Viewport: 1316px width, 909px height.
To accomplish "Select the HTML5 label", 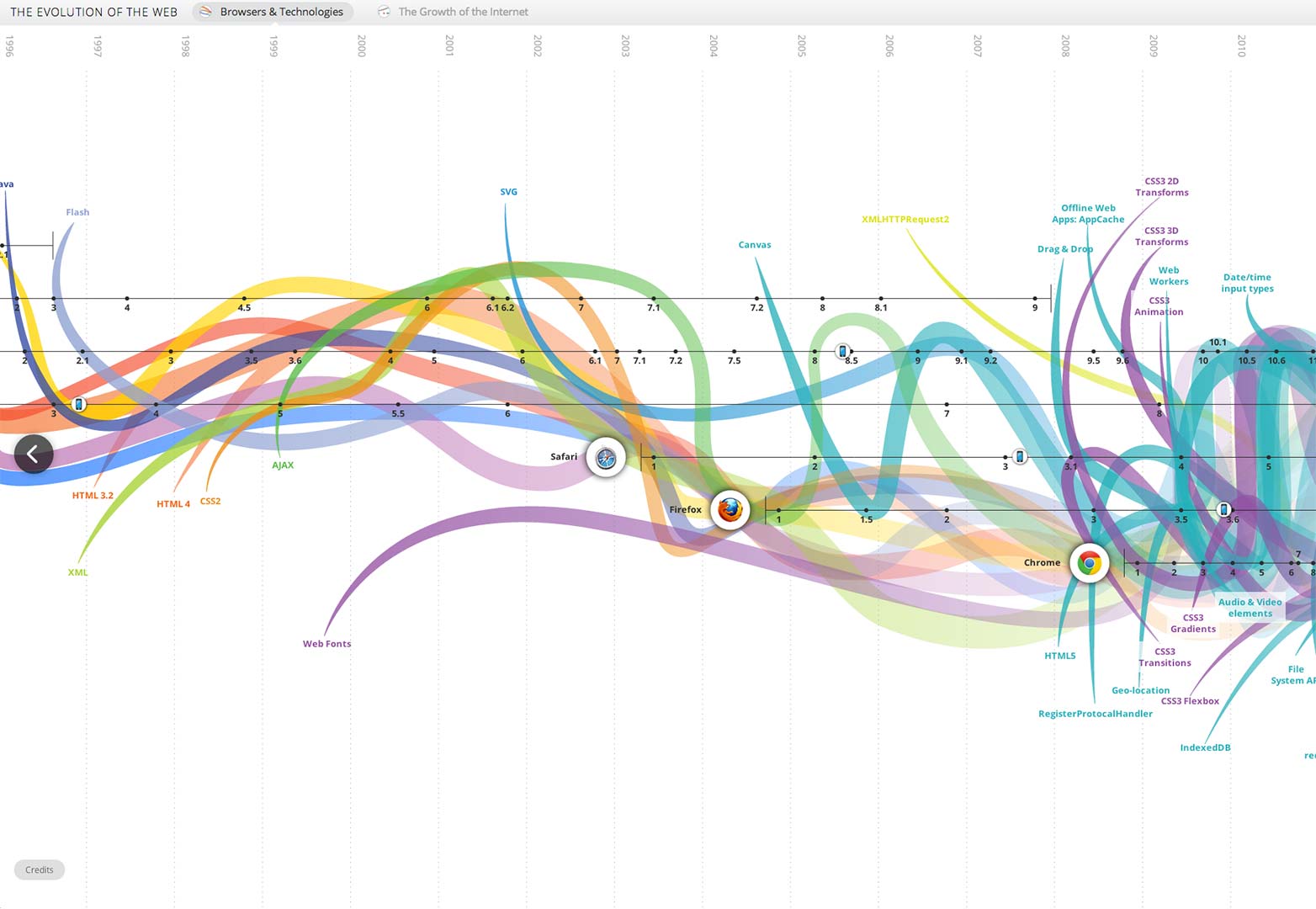I will point(1060,656).
